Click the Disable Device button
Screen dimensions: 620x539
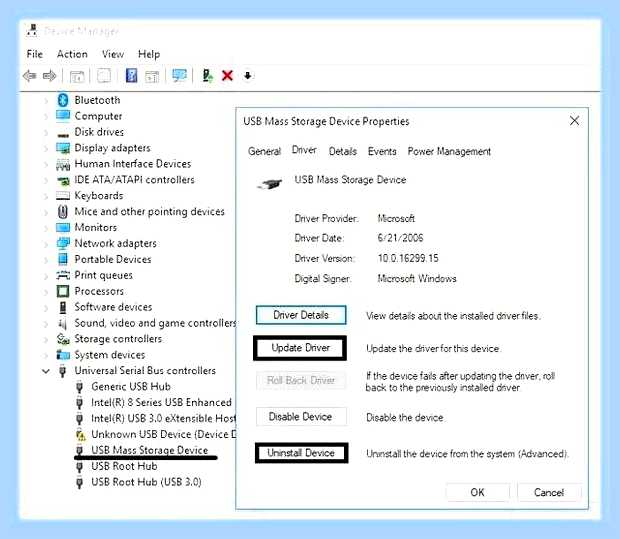[x=301, y=416]
